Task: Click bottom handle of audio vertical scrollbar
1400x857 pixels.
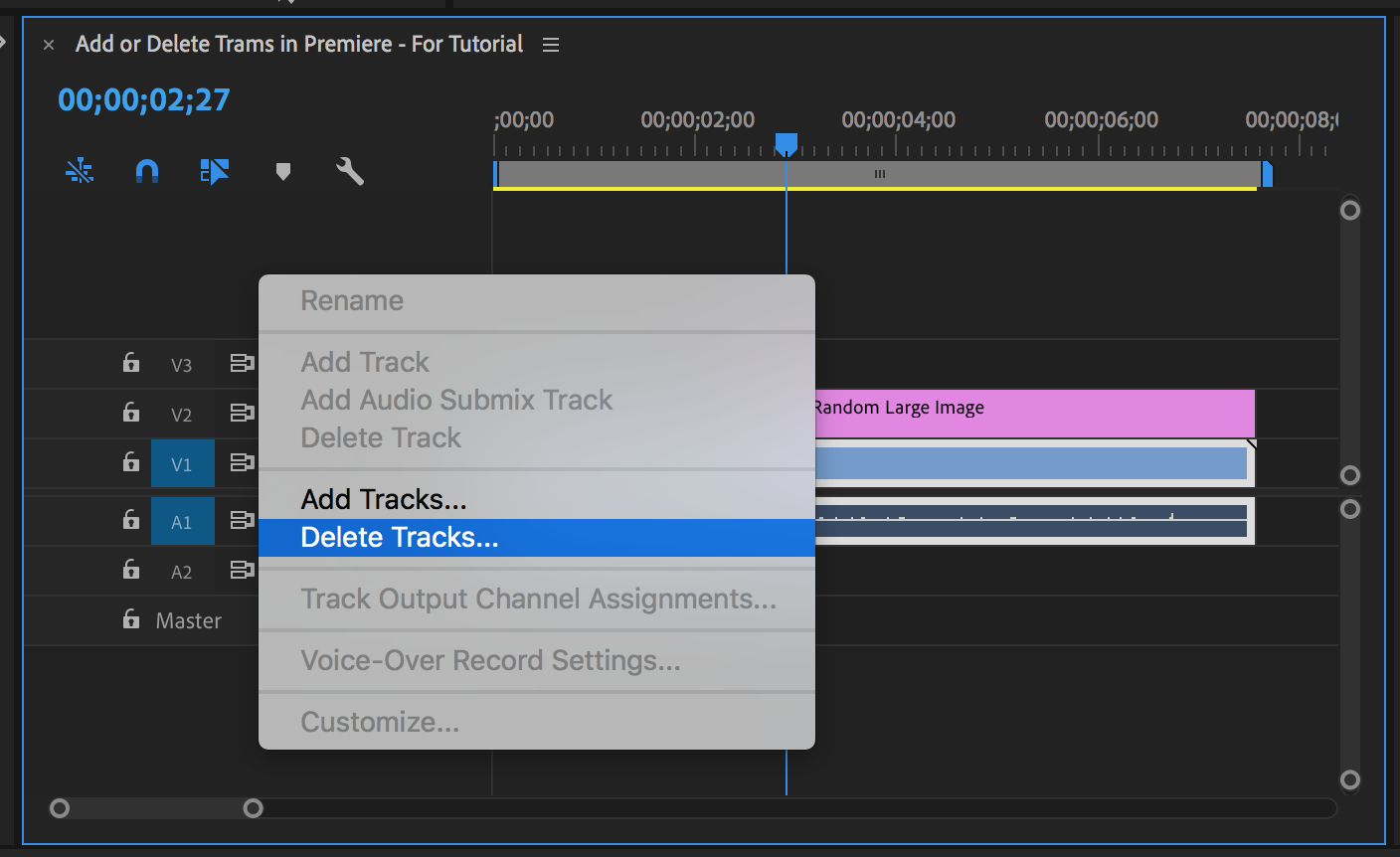Action: click(1350, 779)
